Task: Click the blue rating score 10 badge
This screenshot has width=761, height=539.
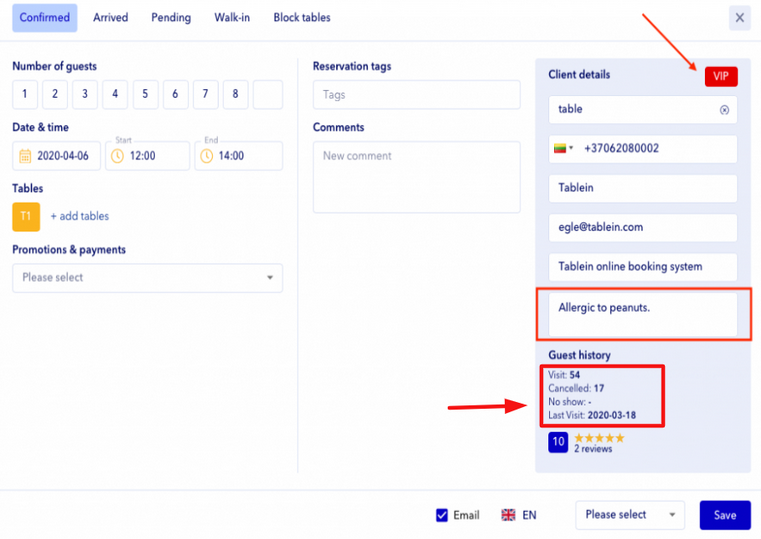Action: click(x=558, y=442)
